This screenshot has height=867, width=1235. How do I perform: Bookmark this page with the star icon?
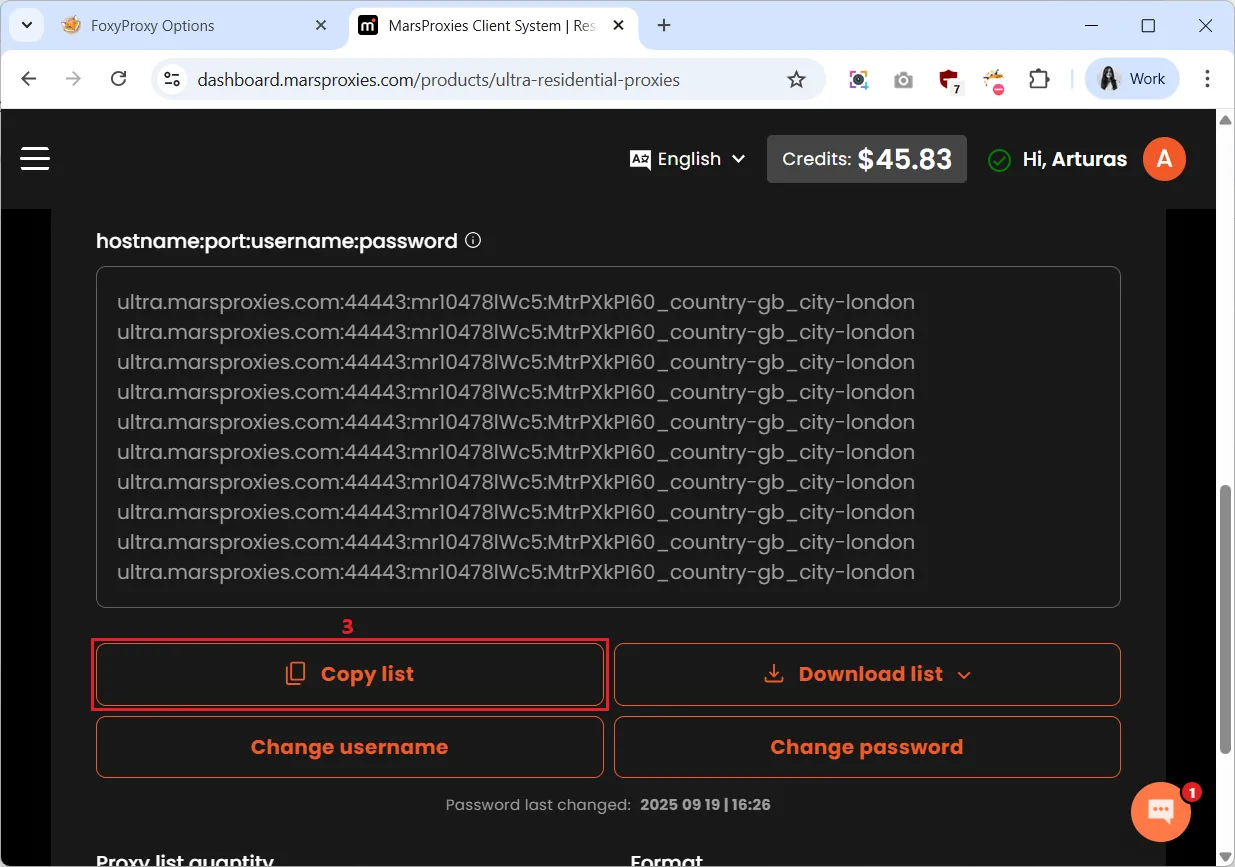(x=796, y=79)
